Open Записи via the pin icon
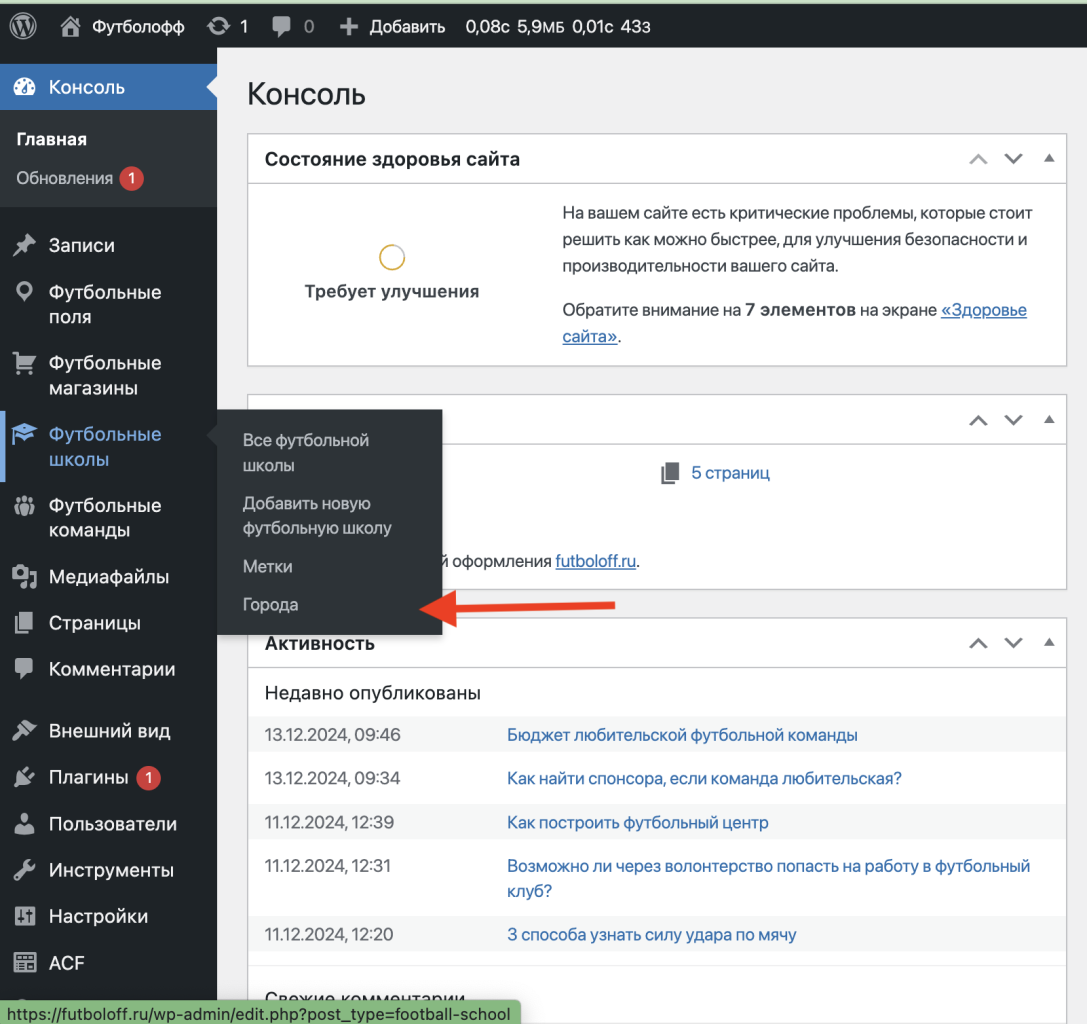 [24, 246]
